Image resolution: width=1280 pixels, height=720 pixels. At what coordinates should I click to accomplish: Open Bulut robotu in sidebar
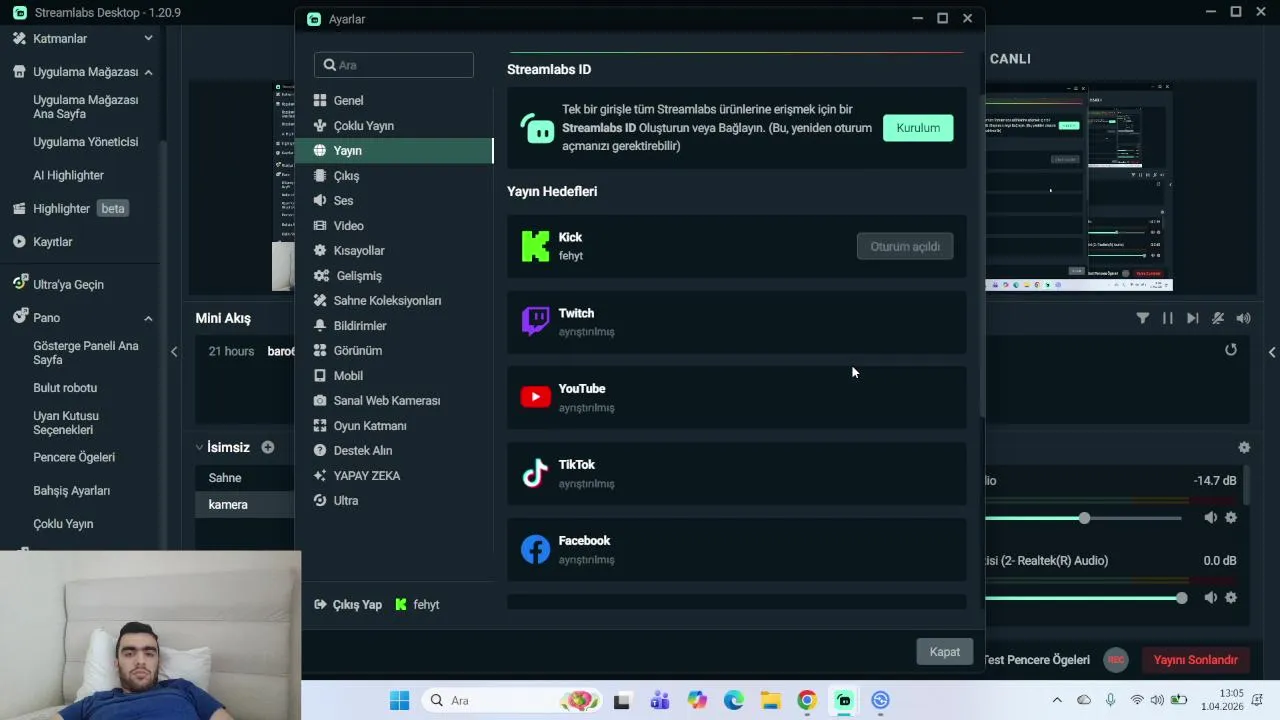(x=65, y=388)
